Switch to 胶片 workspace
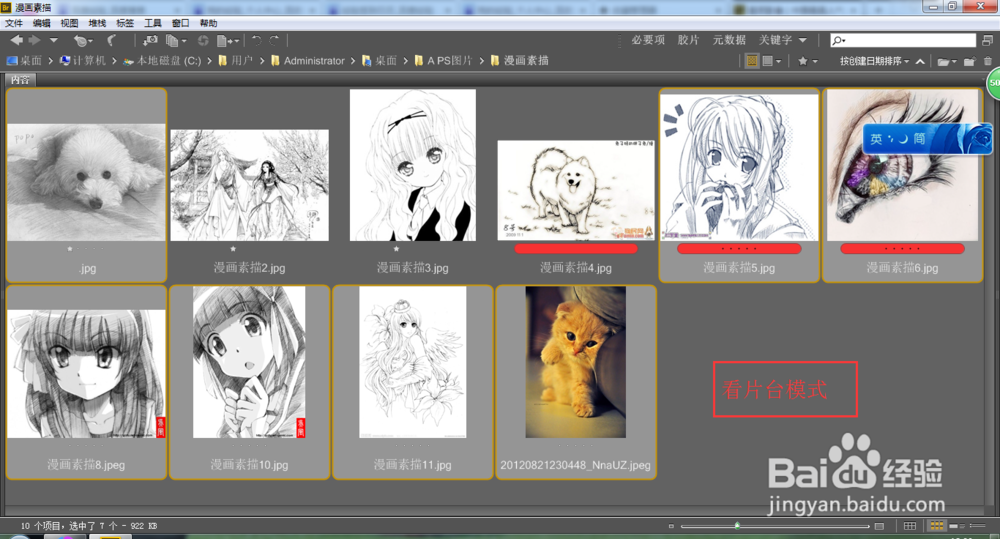The height and width of the screenshot is (539, 1000). point(688,40)
